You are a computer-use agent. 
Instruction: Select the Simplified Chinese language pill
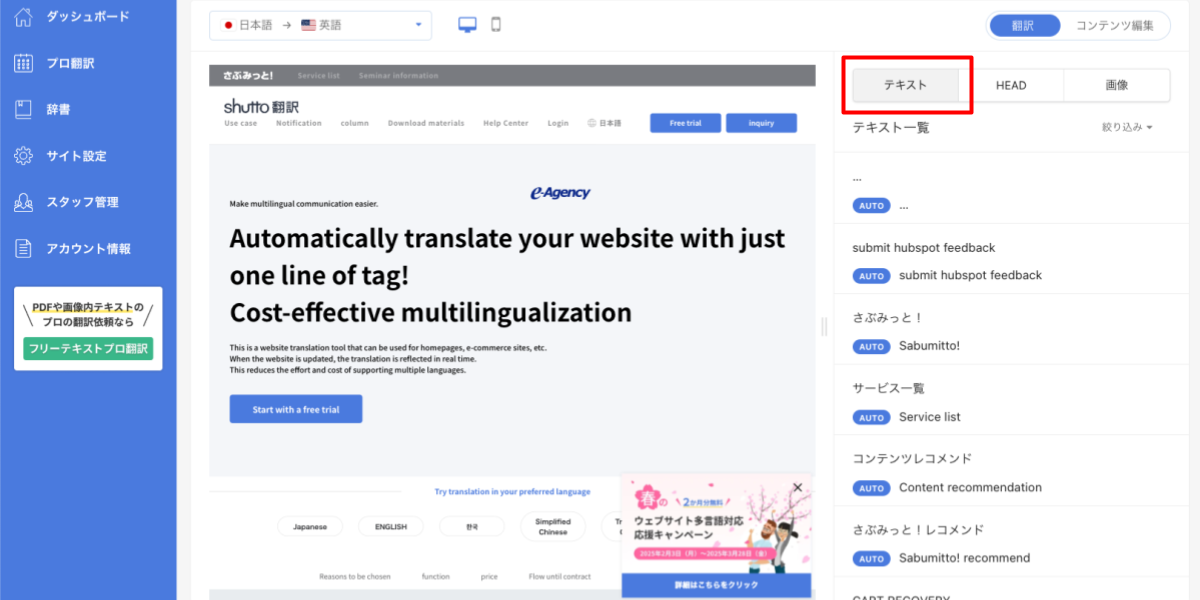click(553, 526)
